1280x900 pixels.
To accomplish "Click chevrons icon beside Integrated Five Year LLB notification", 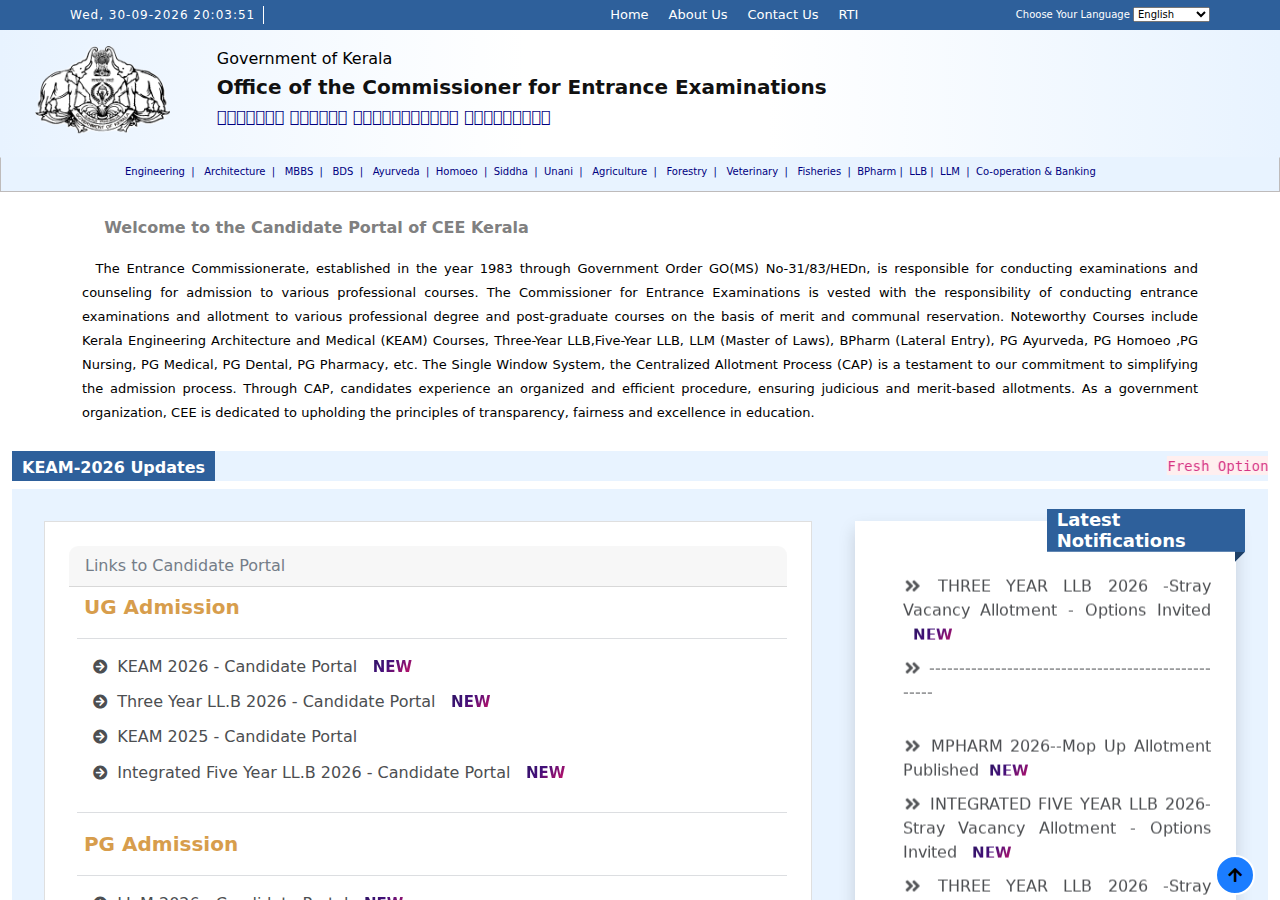I will (912, 804).
